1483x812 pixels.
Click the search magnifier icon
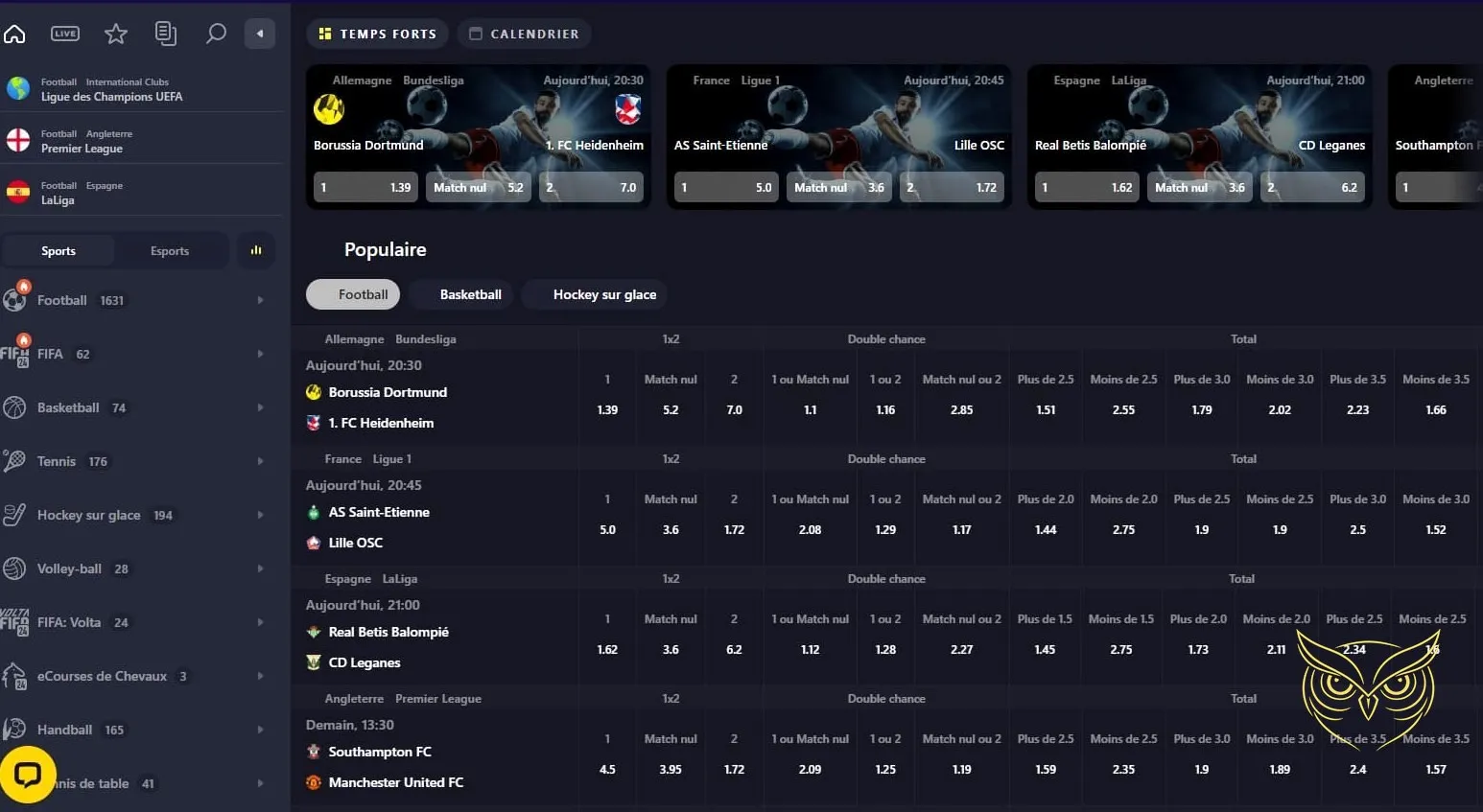pyautogui.click(x=216, y=34)
